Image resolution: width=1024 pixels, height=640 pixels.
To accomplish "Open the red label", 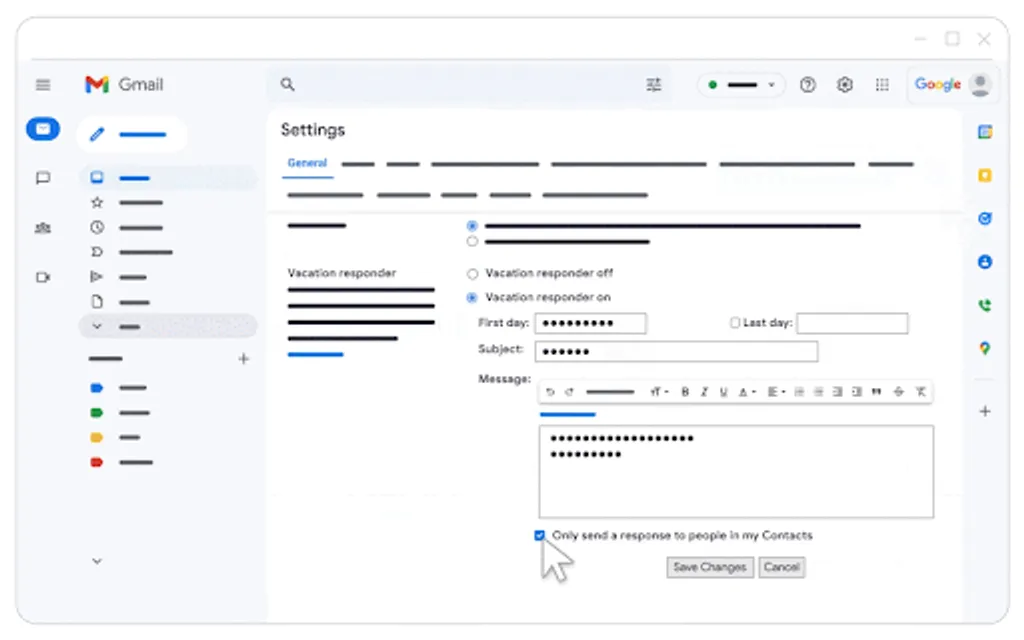I will coord(97,462).
